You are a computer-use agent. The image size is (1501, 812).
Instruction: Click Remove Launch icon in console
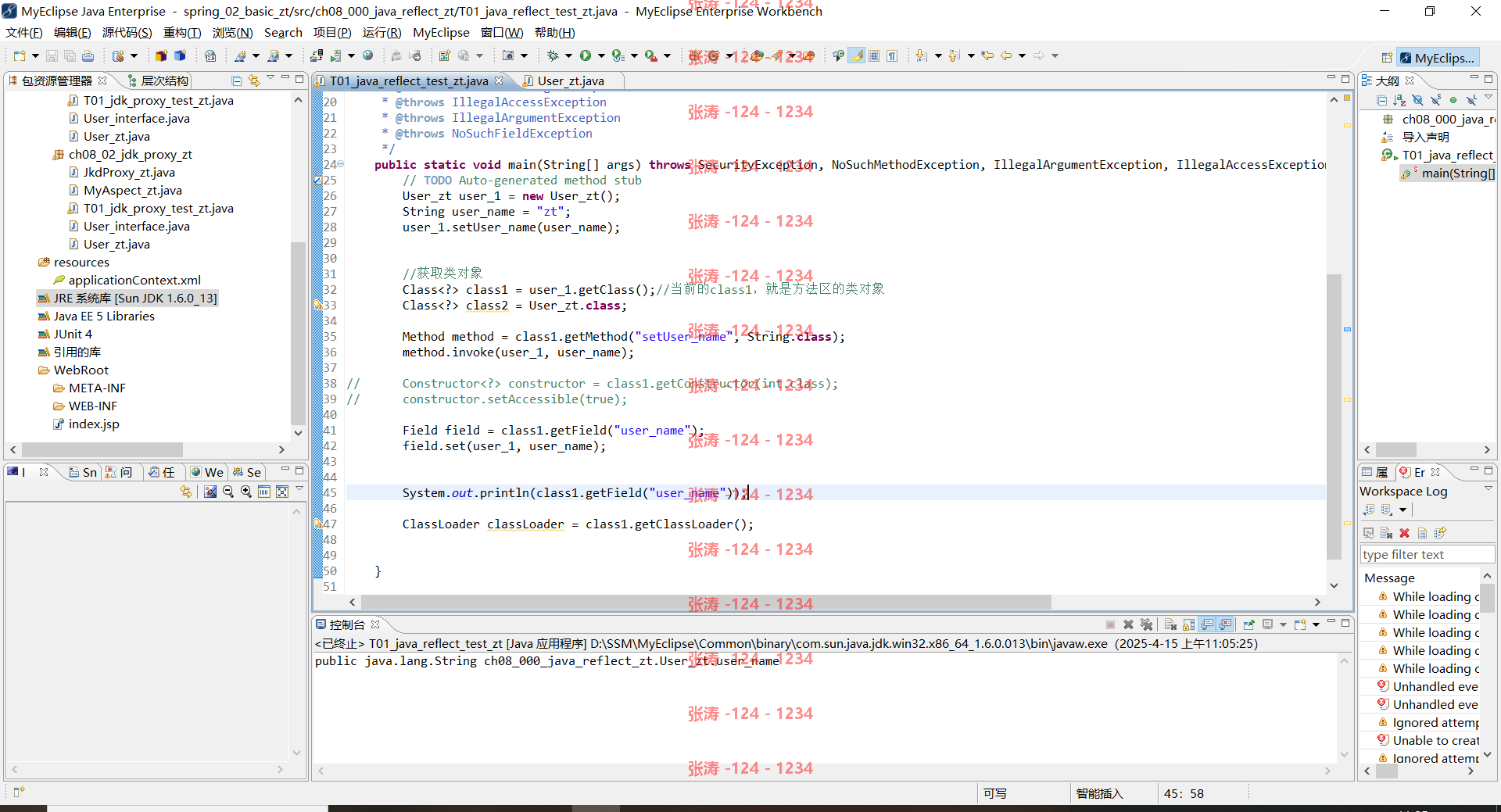coord(1128,624)
